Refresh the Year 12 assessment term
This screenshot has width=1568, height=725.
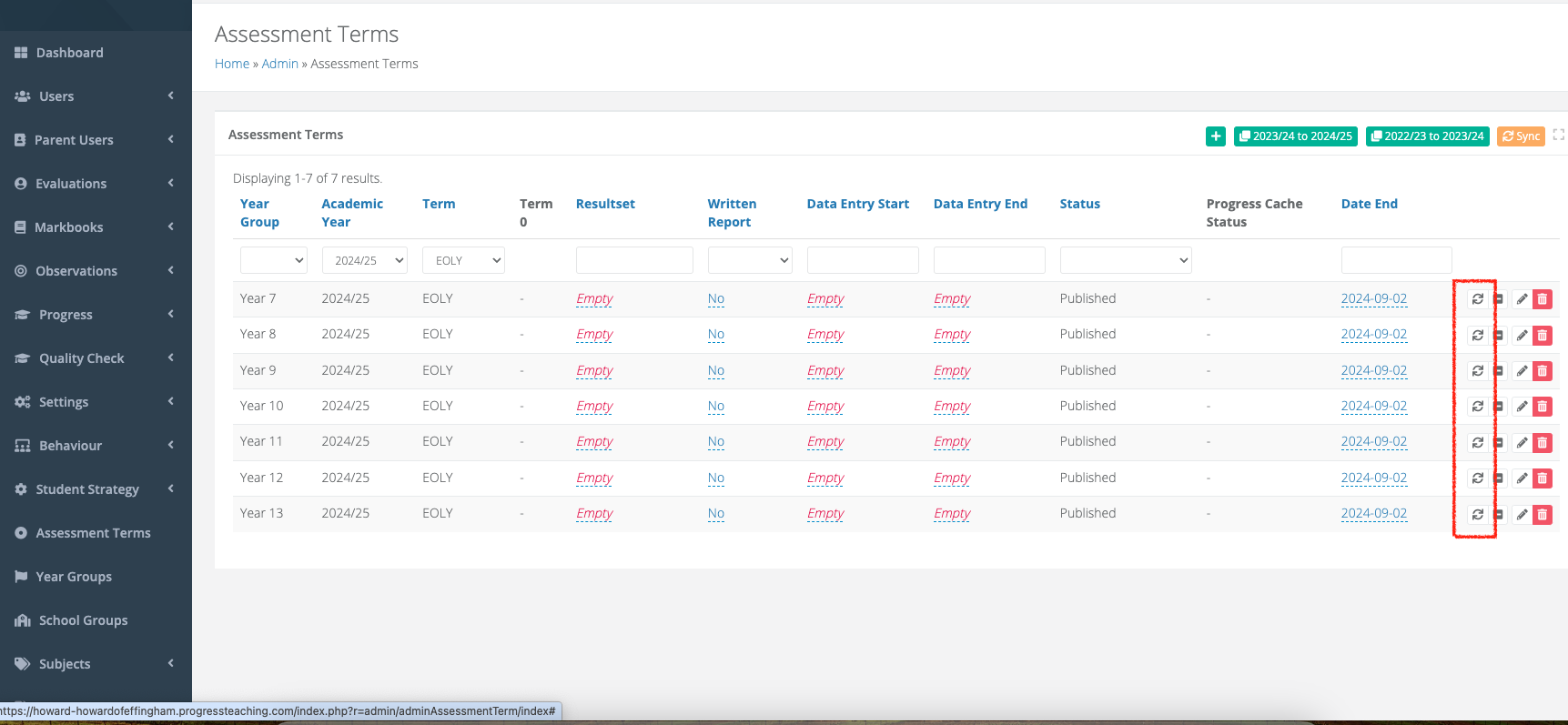[x=1478, y=478]
